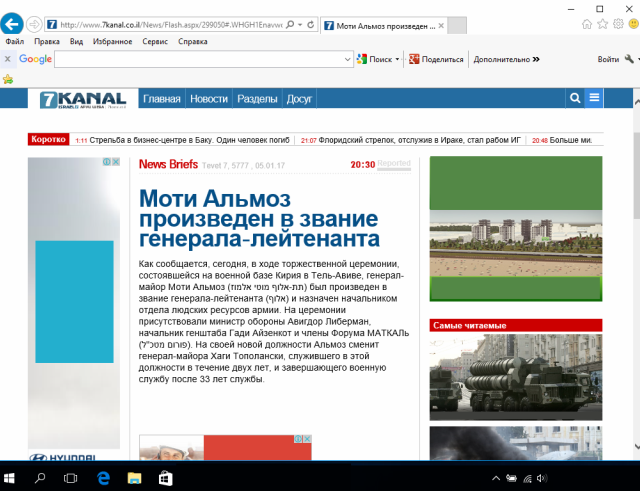This screenshot has height=491, width=640.
Task: Open the Новости navigation item
Action: click(209, 98)
